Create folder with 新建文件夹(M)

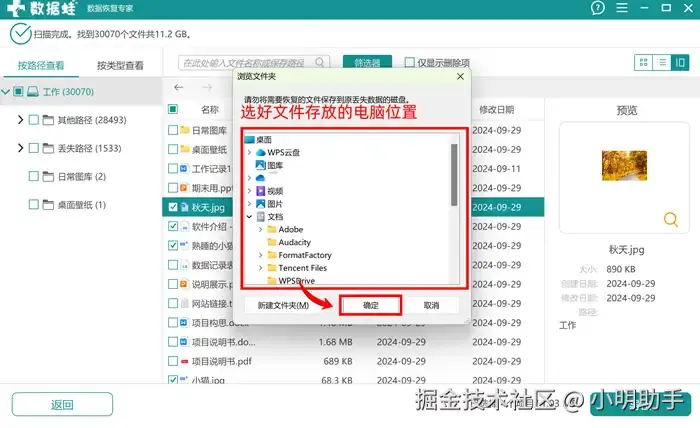(x=283, y=305)
